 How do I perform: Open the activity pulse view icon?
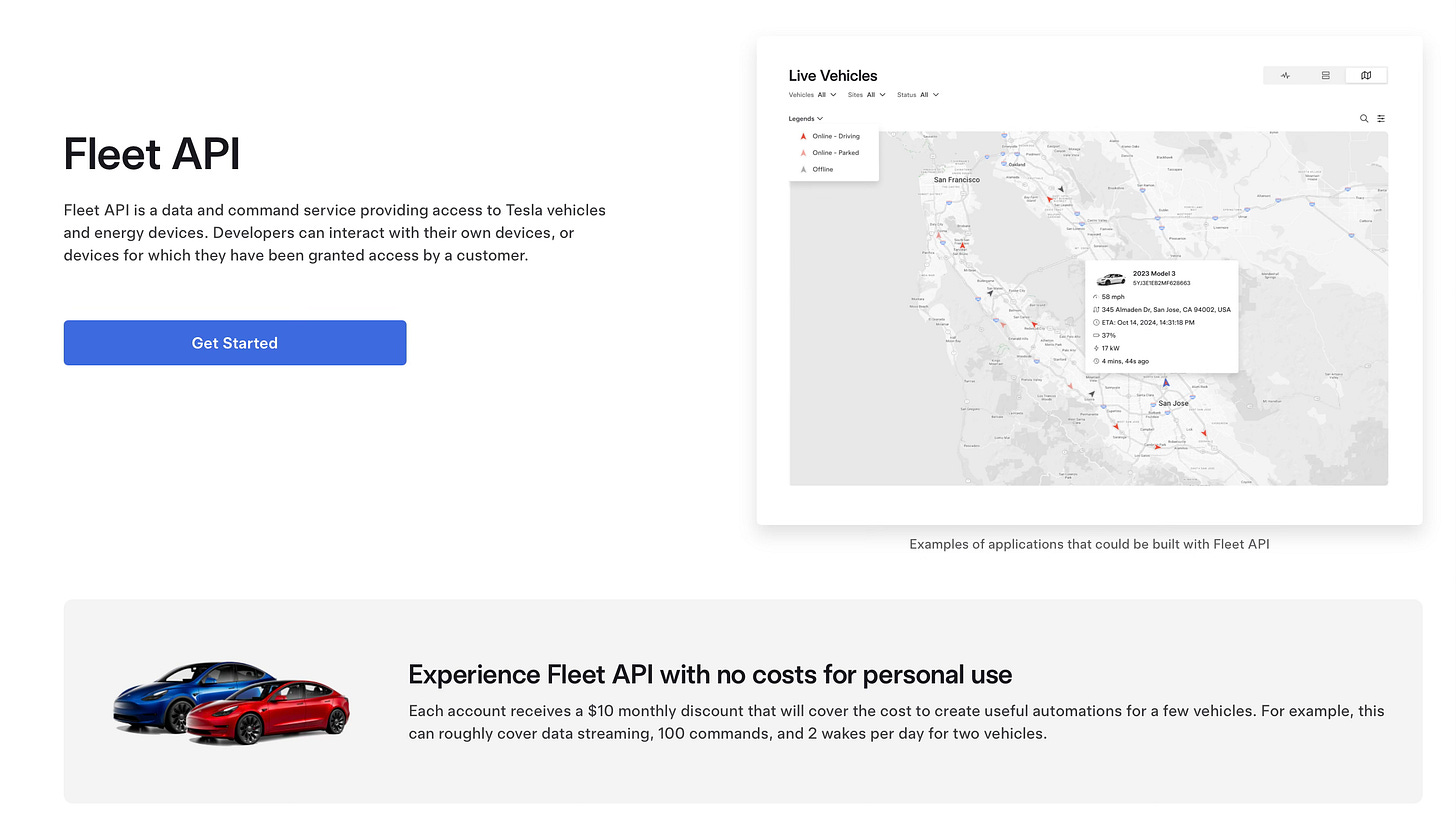pos(1285,75)
